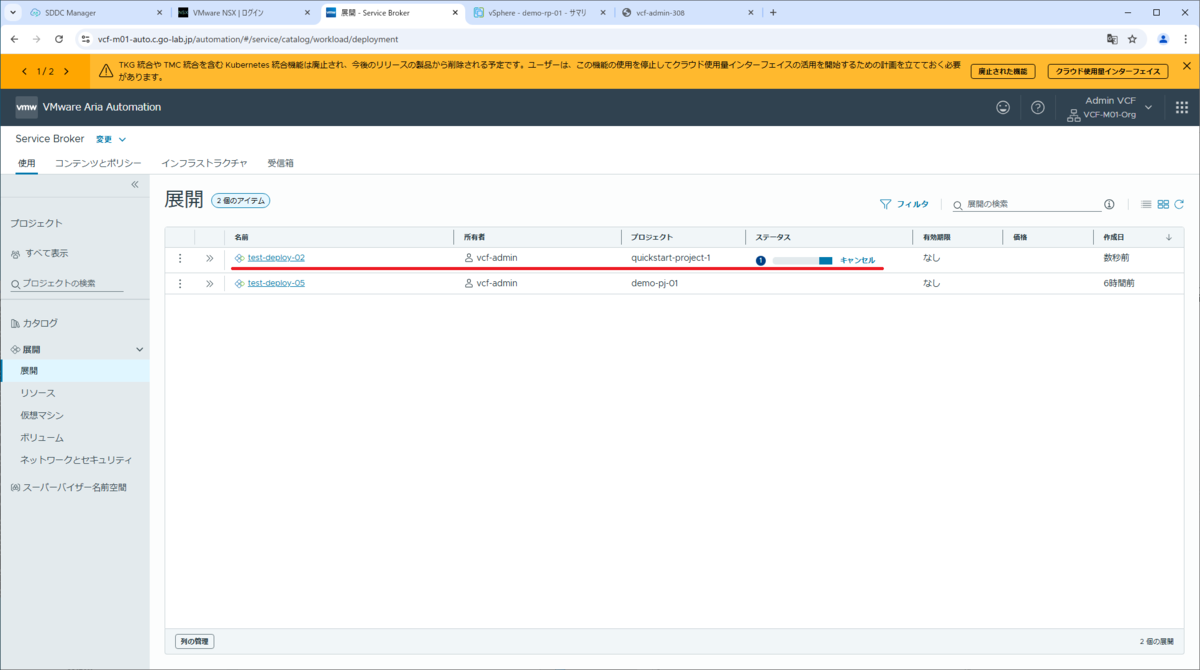Click demo-pj-01 project cell

[x=655, y=283]
